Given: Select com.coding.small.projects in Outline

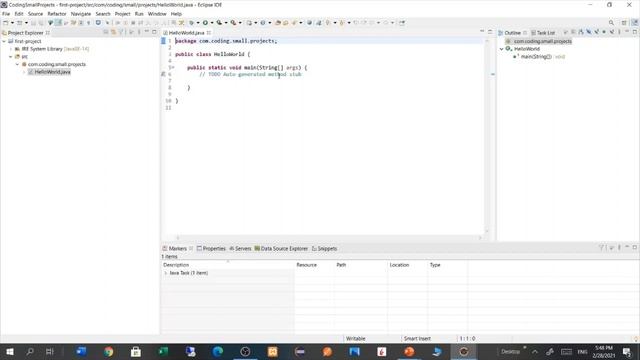Looking at the screenshot, I should coord(539,41).
